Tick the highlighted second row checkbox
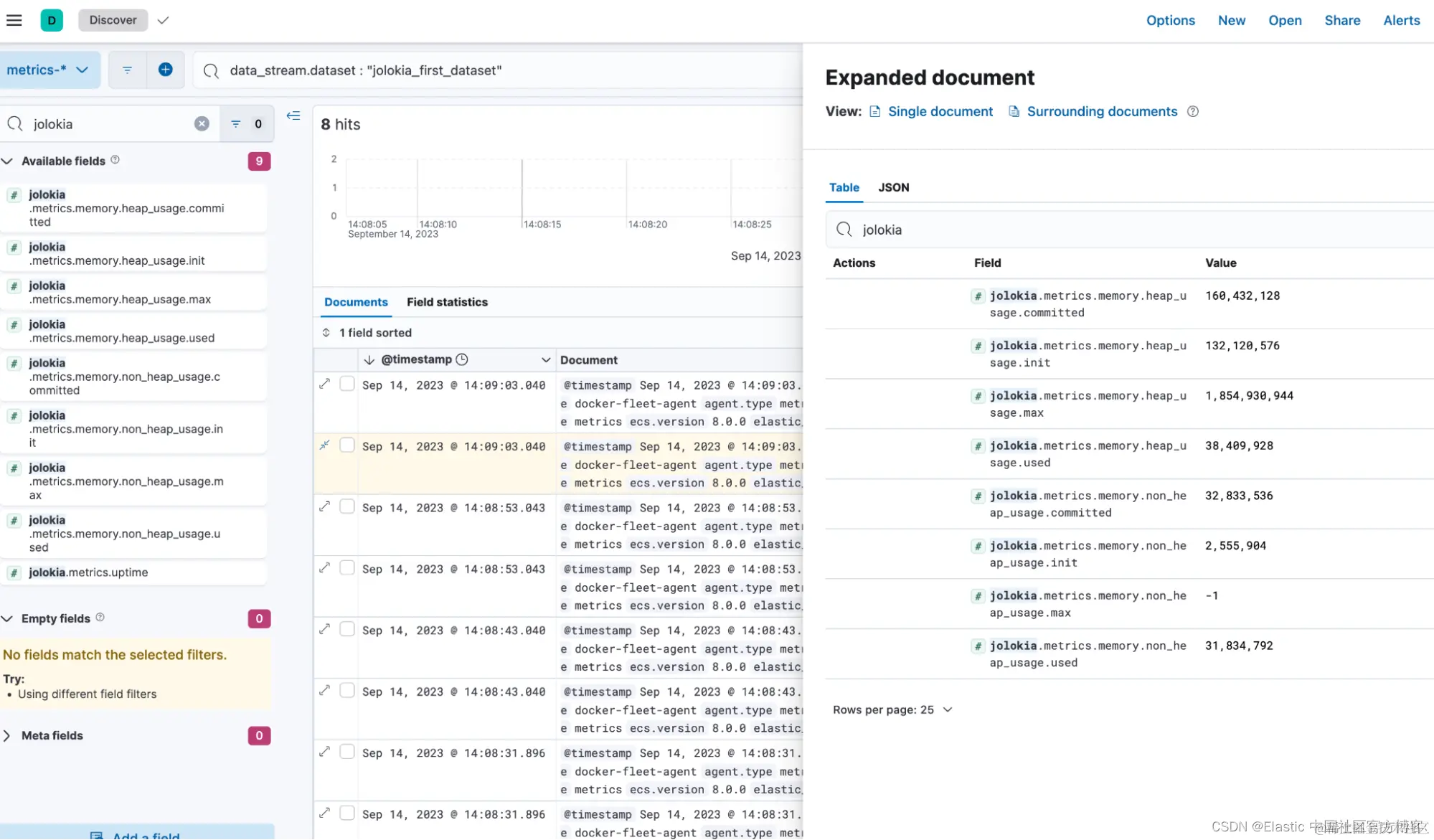Image resolution: width=1434 pixels, height=840 pixels. pos(347,445)
